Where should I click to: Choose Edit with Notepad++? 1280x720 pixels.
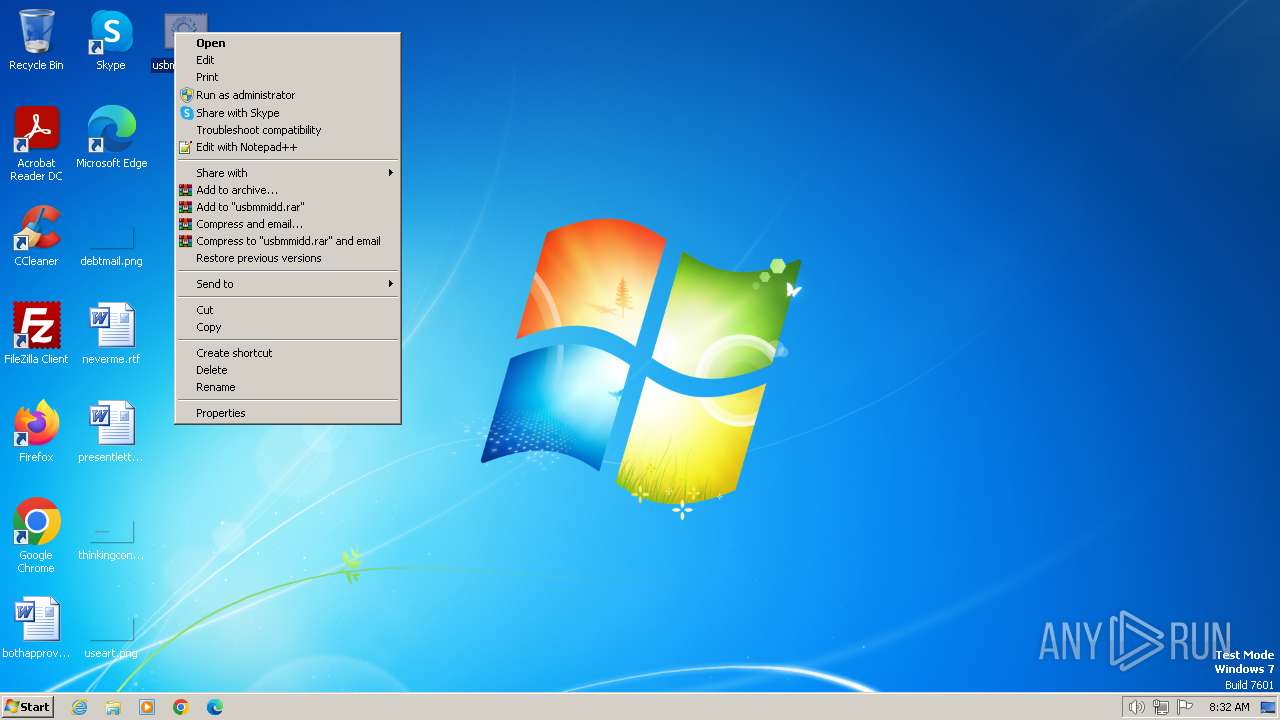pos(288,147)
